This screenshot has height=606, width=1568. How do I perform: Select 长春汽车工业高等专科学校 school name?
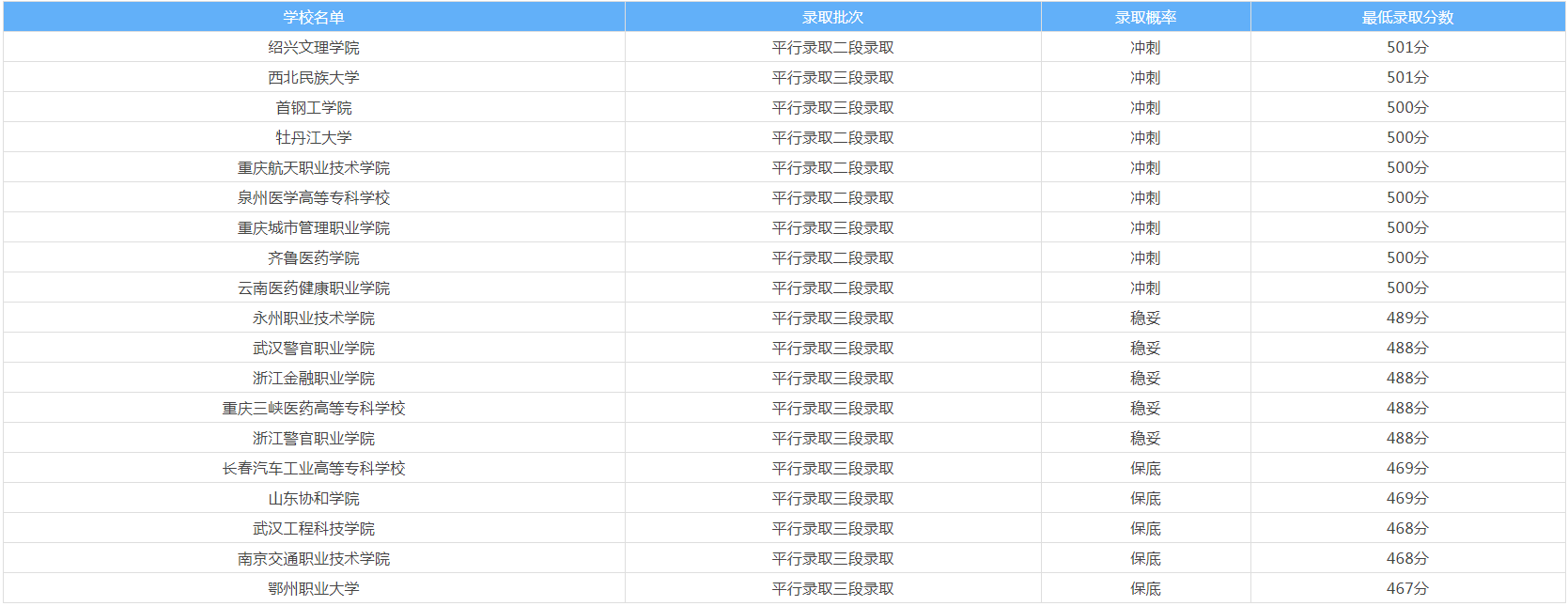(x=314, y=468)
